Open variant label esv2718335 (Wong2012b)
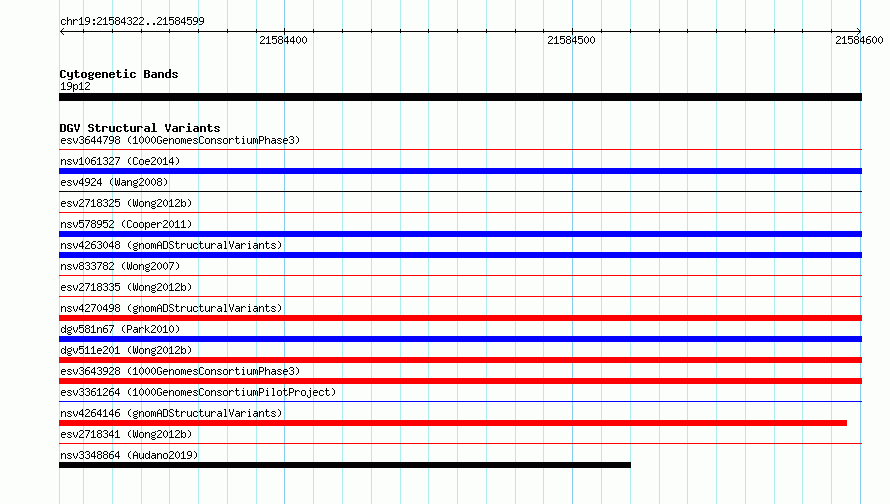Viewport: 890px width, 504px height. coord(126,287)
